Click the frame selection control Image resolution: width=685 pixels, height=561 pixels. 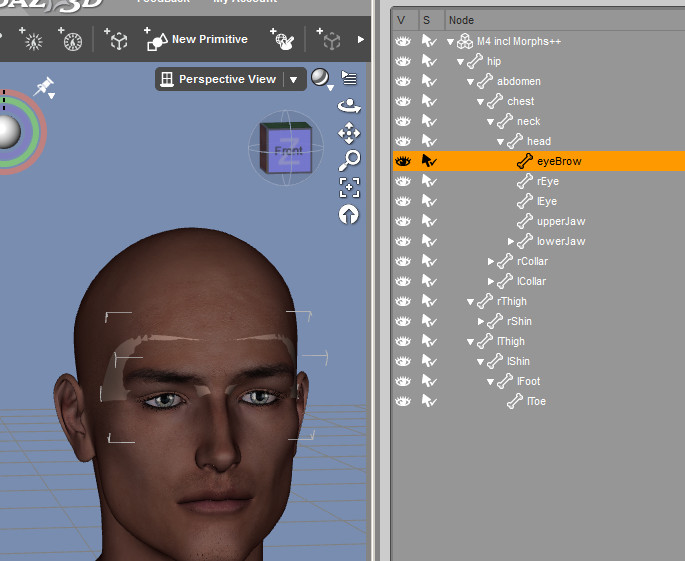coord(349,187)
